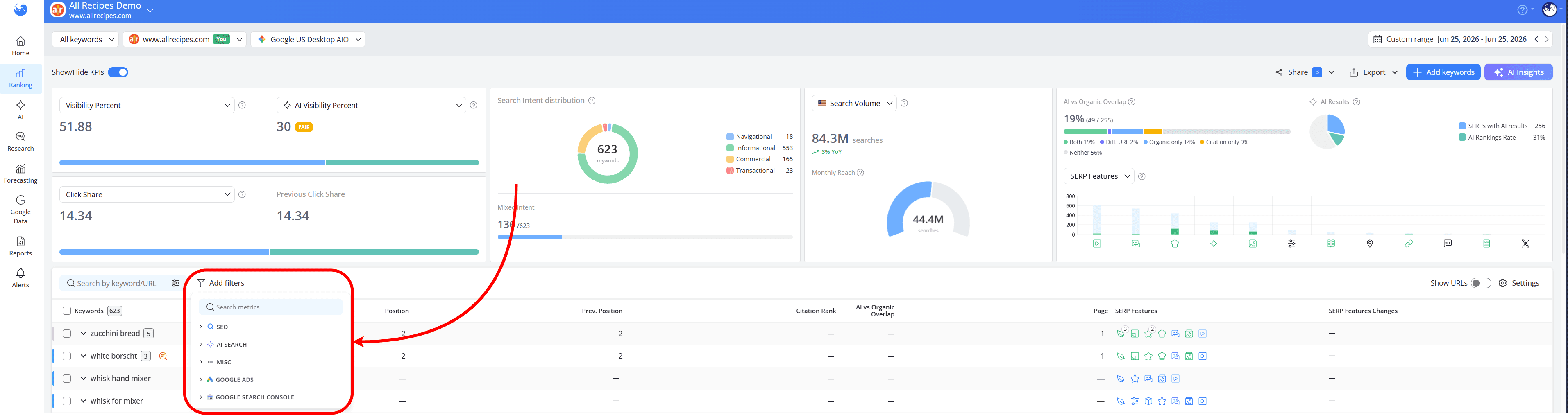
Task: Click the info icon beside Search Intent distribution
Action: pyautogui.click(x=592, y=100)
